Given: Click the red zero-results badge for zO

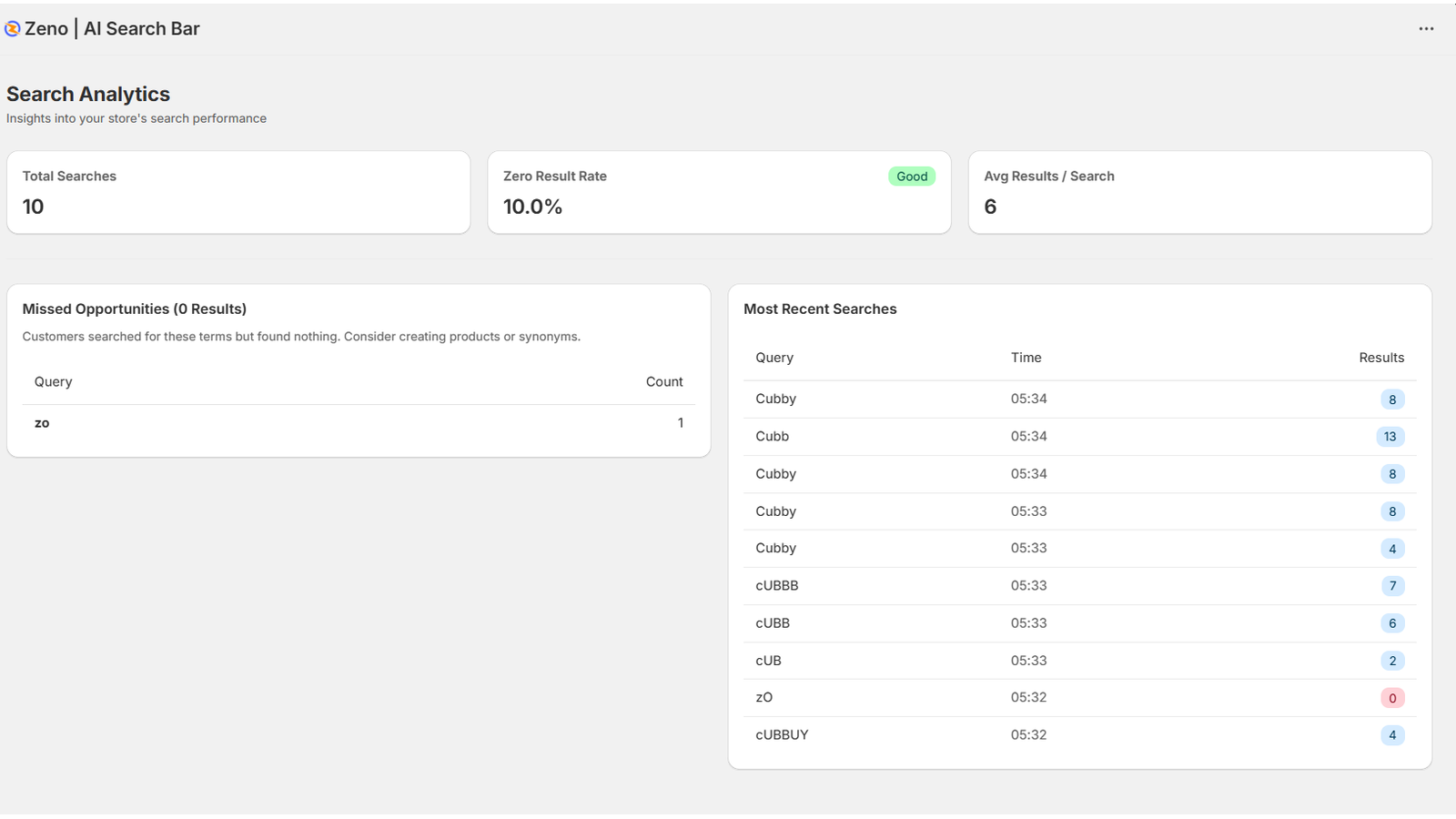Looking at the screenshot, I should click(1392, 697).
